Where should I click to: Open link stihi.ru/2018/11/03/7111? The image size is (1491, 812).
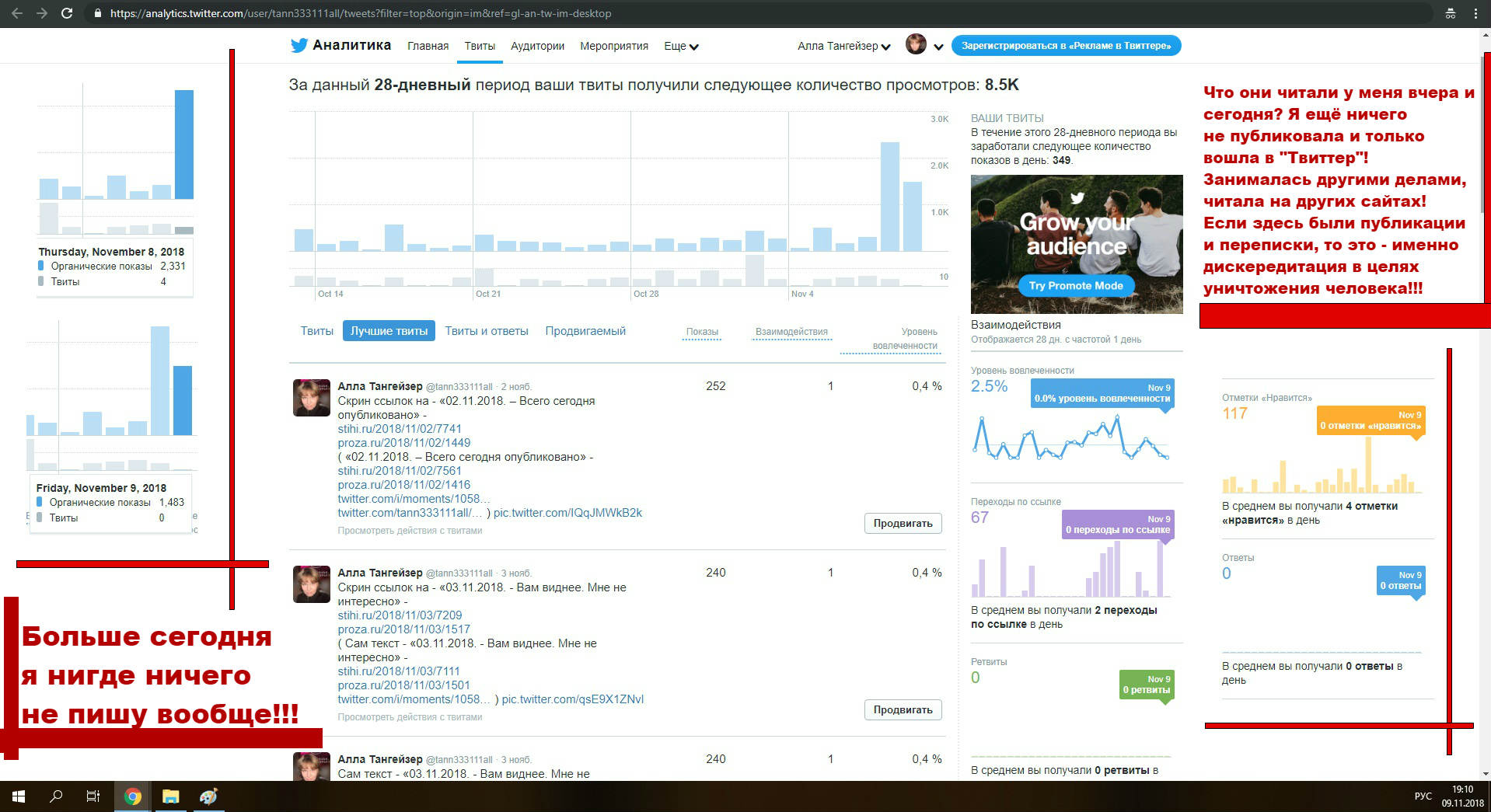tap(399, 671)
